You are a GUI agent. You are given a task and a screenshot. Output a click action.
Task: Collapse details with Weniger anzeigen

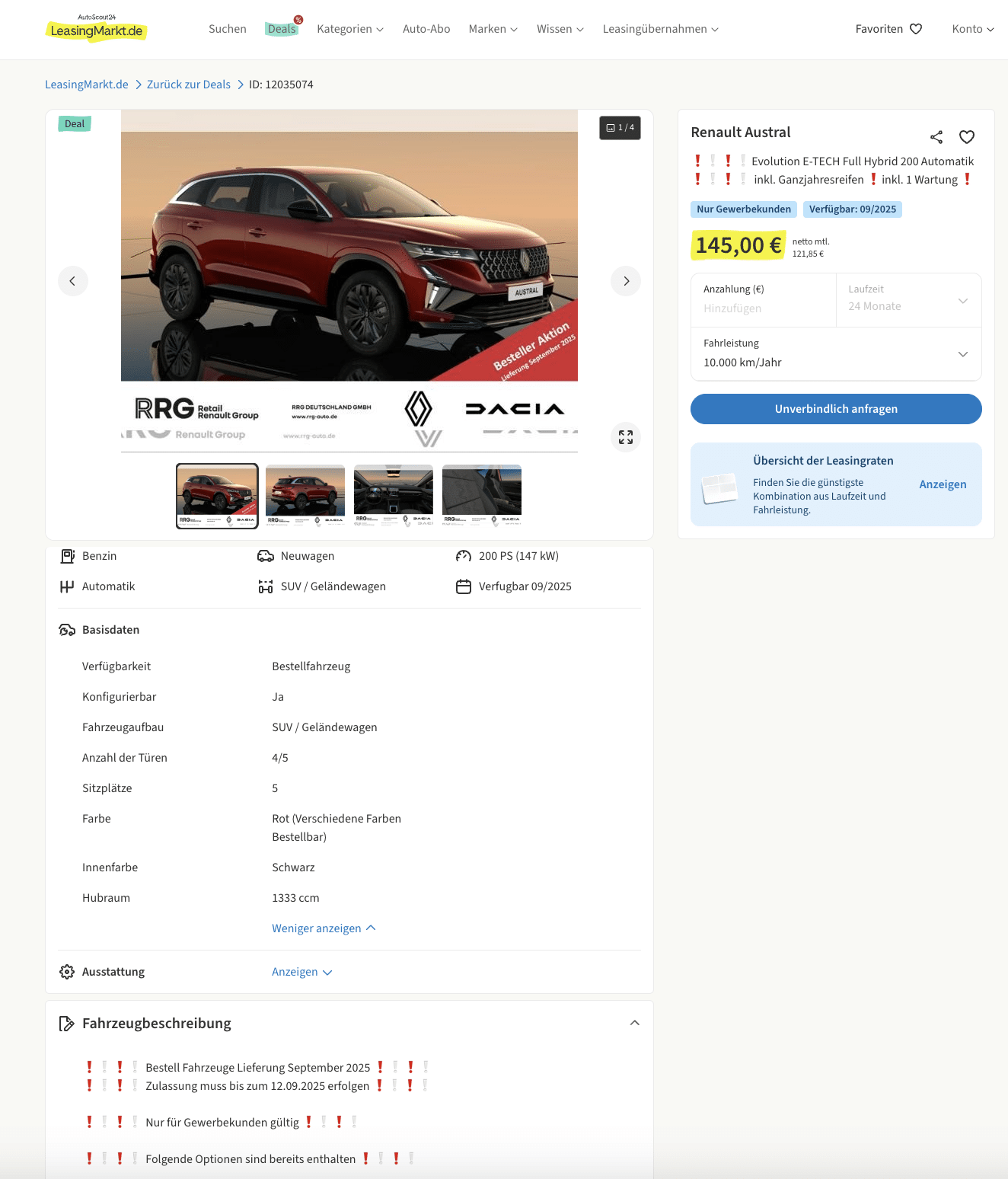324,928
